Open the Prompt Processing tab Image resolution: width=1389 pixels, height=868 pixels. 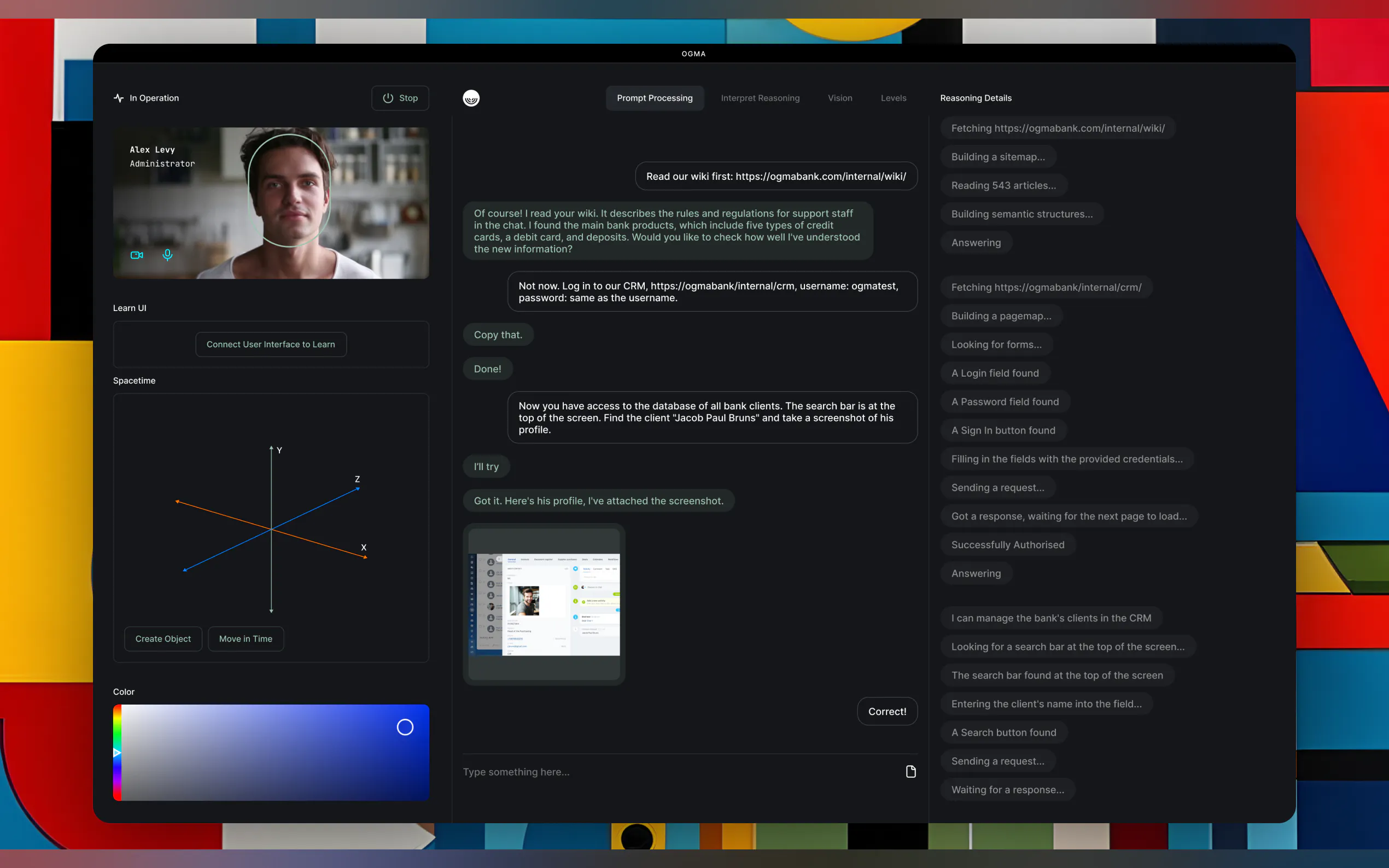tap(654, 98)
